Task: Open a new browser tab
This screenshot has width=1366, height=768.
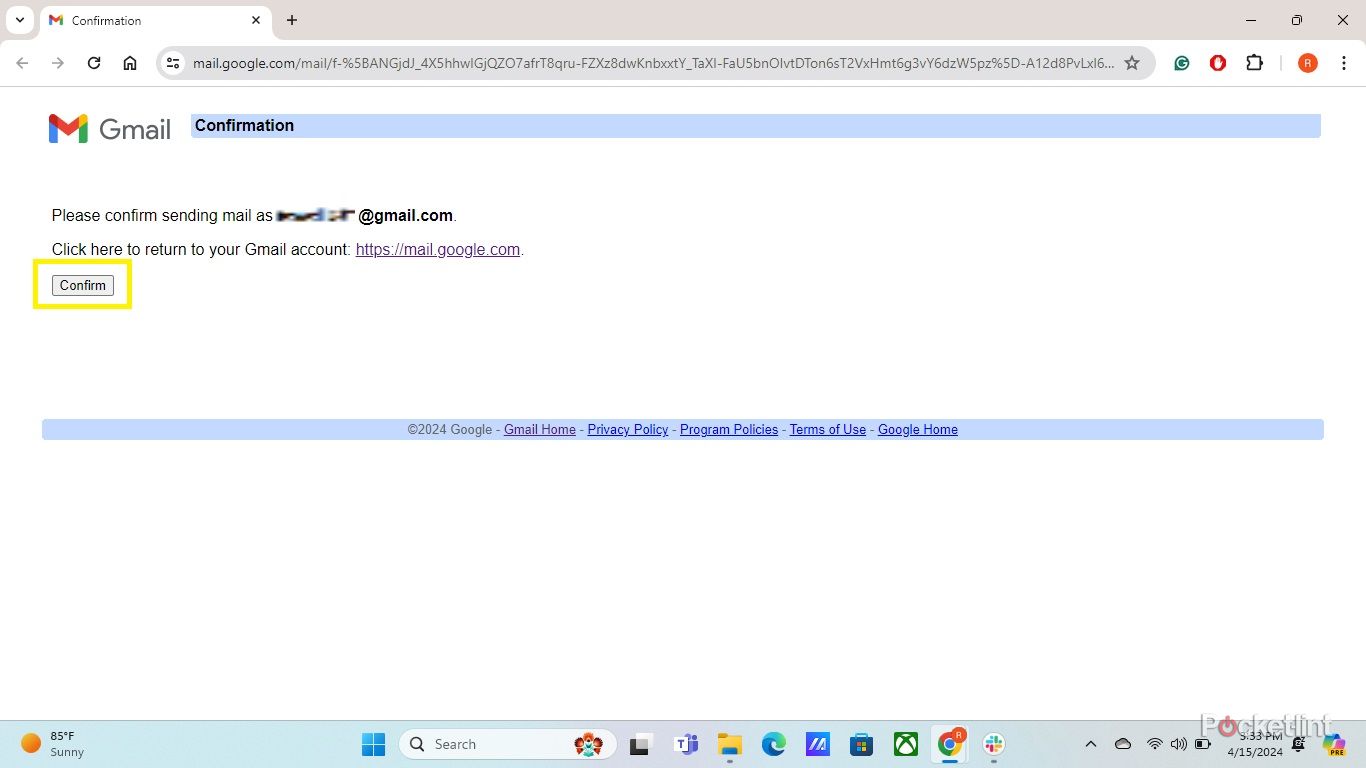Action: point(292,20)
